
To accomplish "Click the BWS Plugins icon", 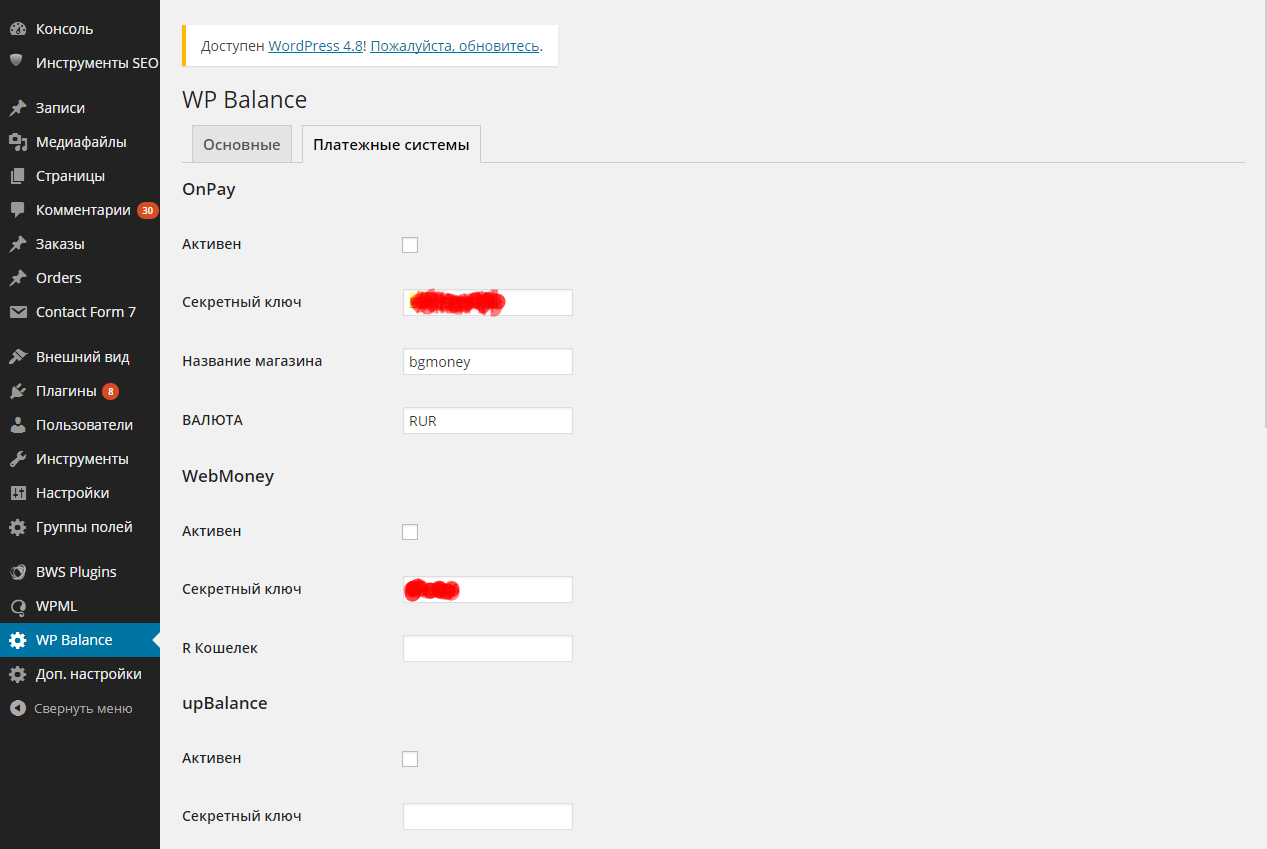I will pyautogui.click(x=17, y=572).
